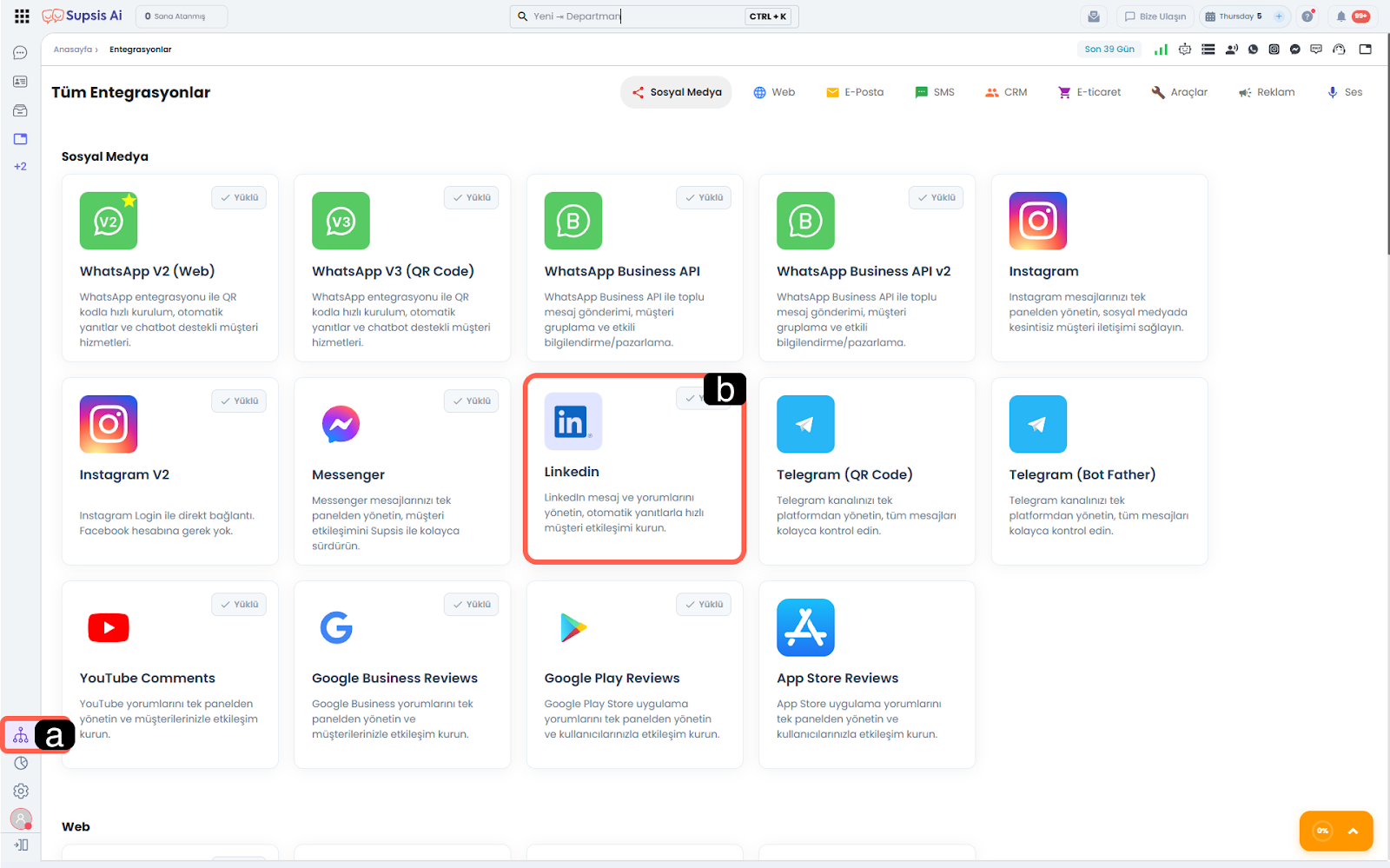The image size is (1390, 868).
Task: Toggle the Yüklü badge on WhatsApp V2 (Web)
Action: pos(239,198)
